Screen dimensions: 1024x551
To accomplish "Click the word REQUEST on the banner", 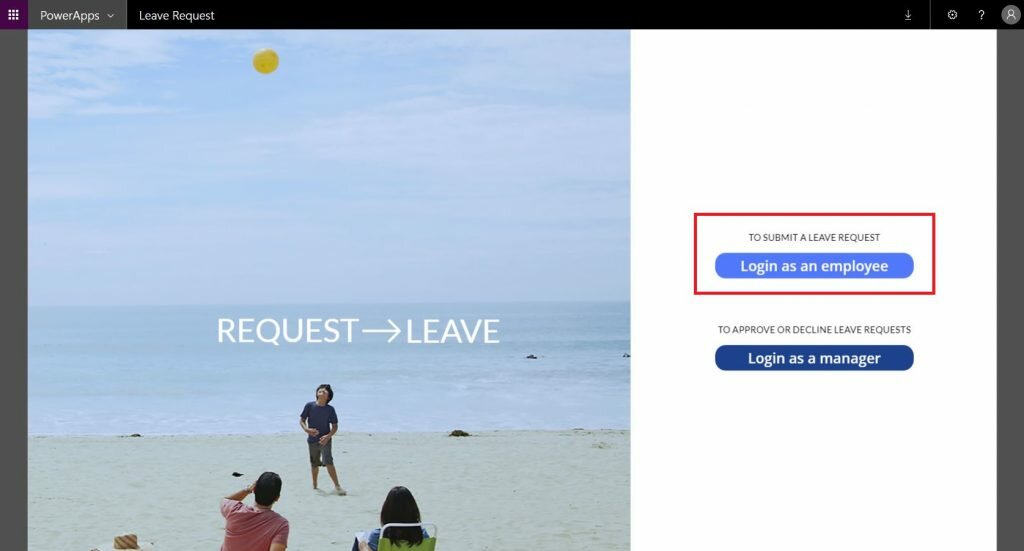I will coord(287,330).
